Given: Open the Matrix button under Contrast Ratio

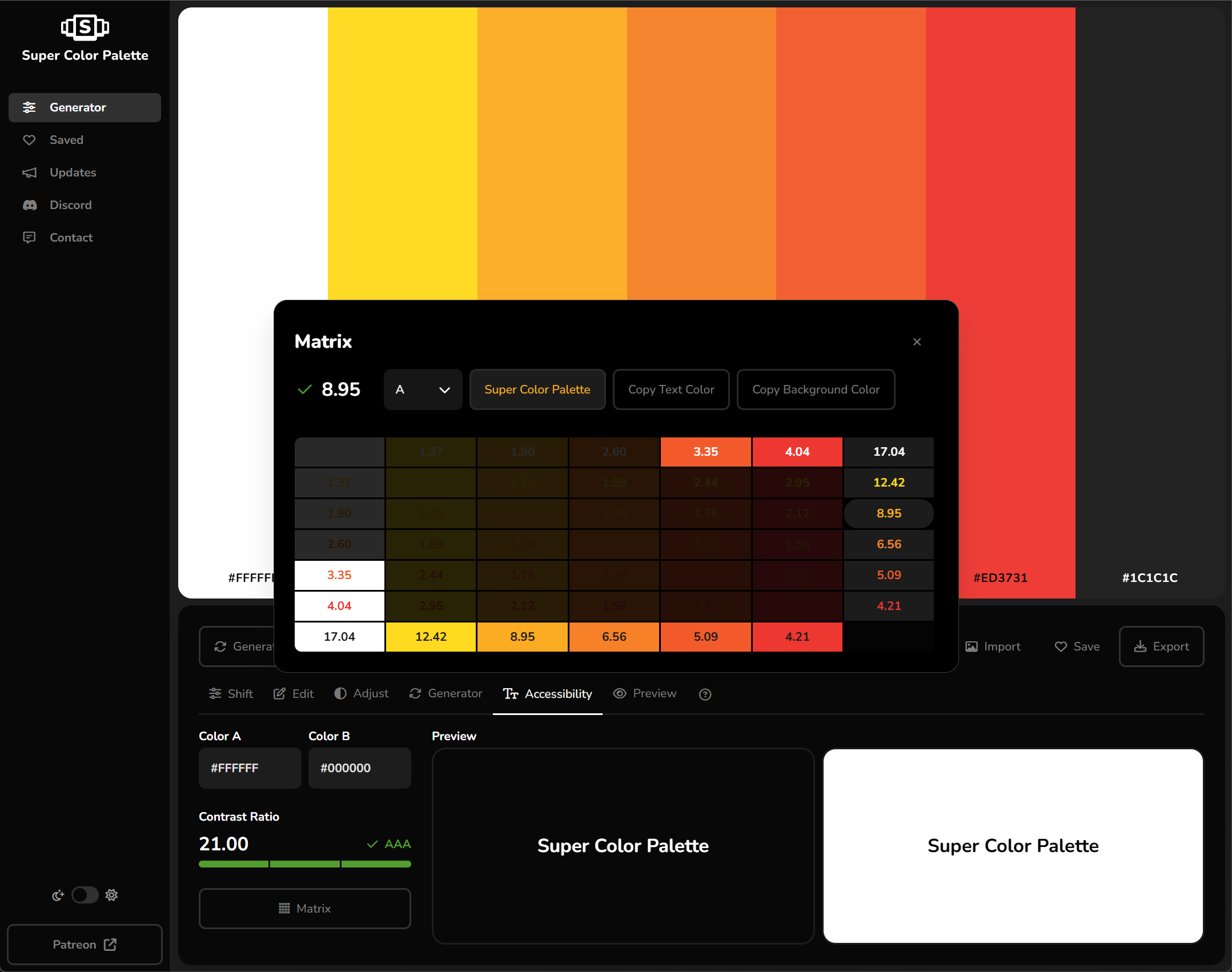Looking at the screenshot, I should pyautogui.click(x=304, y=909).
